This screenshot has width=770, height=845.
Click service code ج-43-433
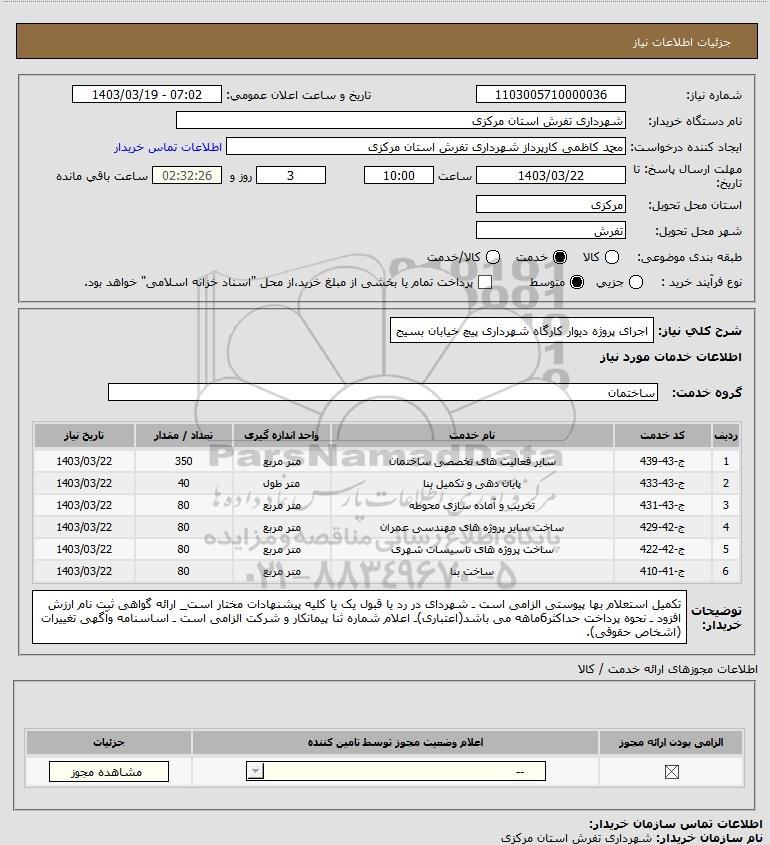point(662,483)
